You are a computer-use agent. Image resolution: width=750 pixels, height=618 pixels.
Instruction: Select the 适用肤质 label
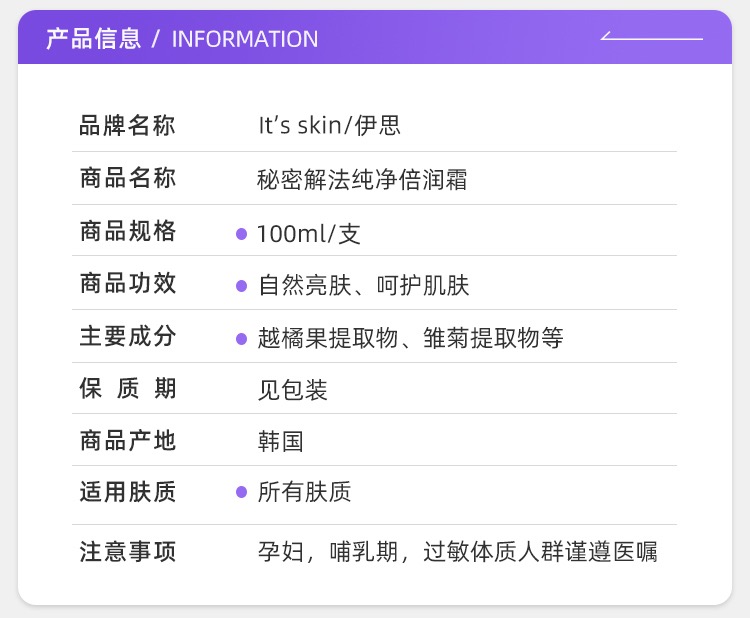127,492
